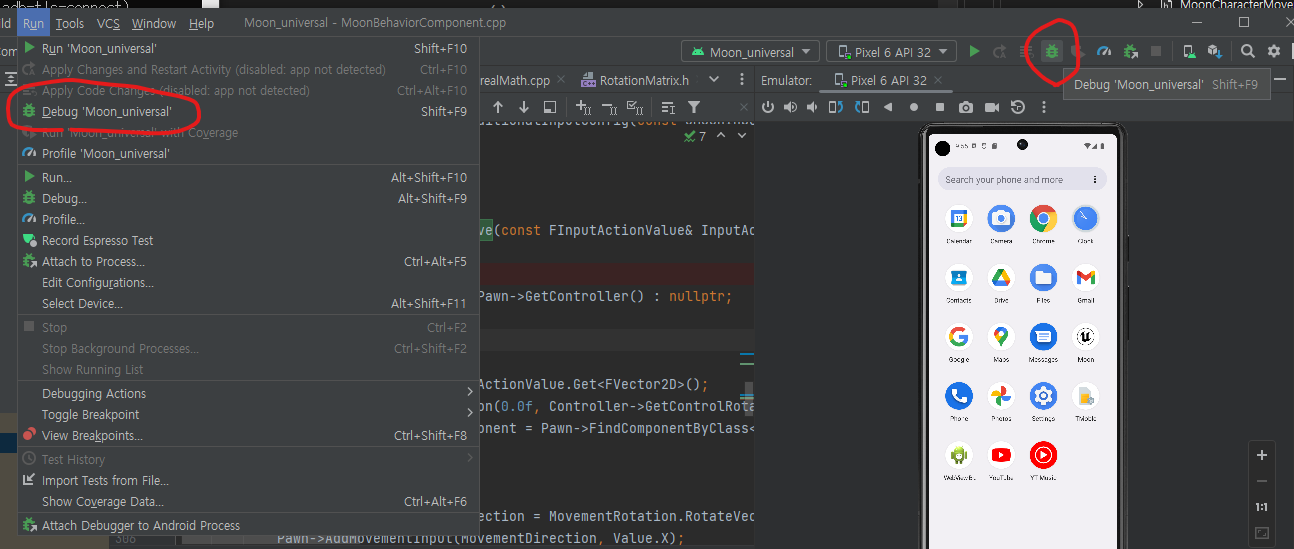Screen dimensions: 1294x549
Task: Click Run menu in the menu bar
Action: [33, 23]
